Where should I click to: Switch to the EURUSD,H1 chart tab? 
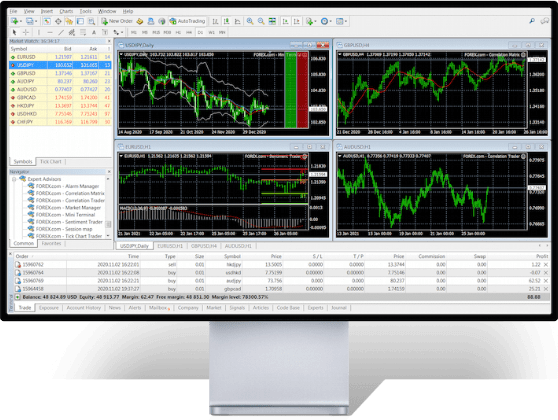[170, 246]
